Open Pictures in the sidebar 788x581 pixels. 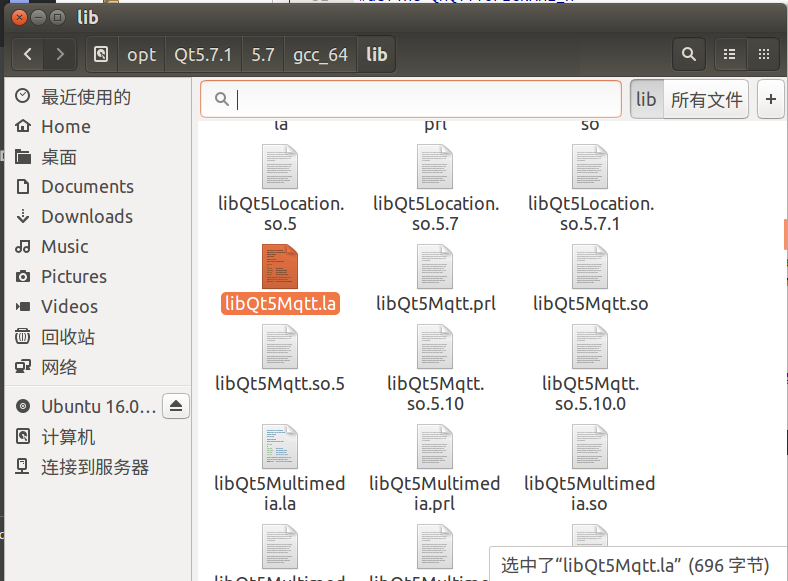98,276
